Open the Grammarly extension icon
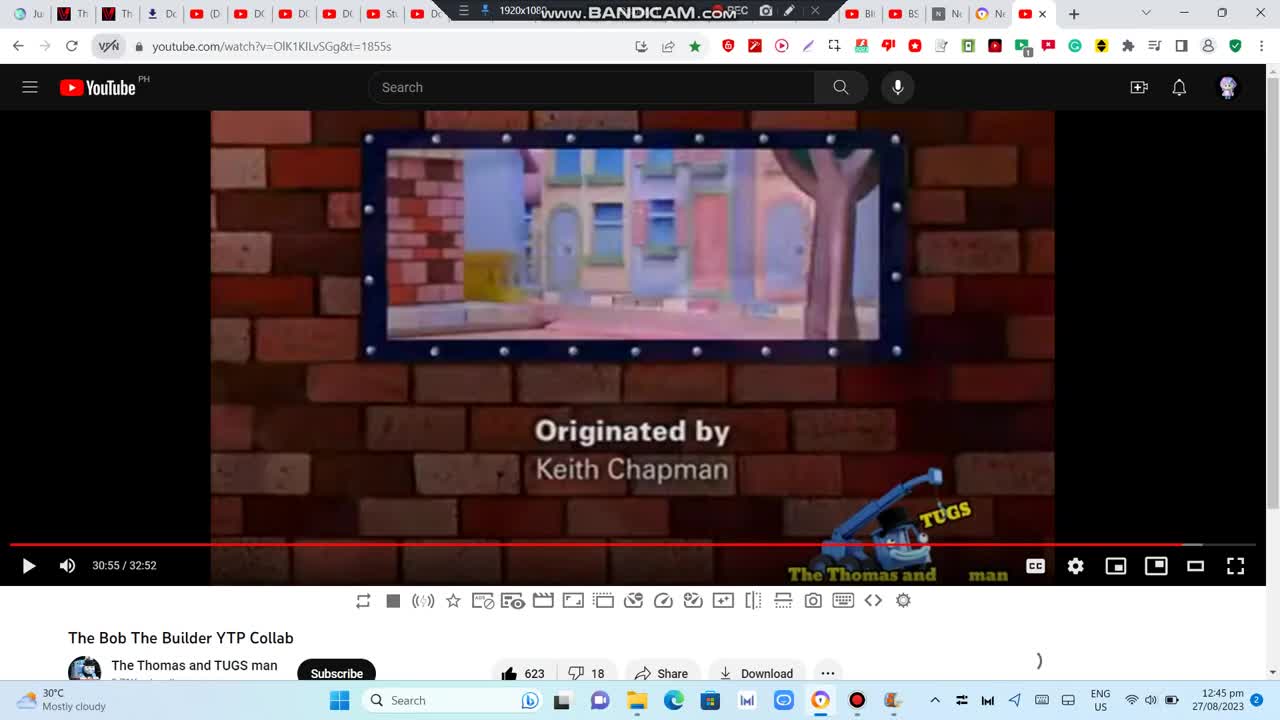This screenshot has width=1280, height=720. (1075, 46)
